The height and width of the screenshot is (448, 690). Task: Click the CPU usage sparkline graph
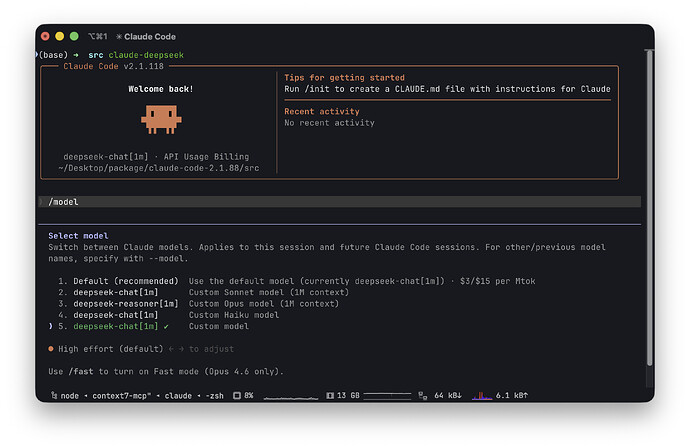pos(290,397)
